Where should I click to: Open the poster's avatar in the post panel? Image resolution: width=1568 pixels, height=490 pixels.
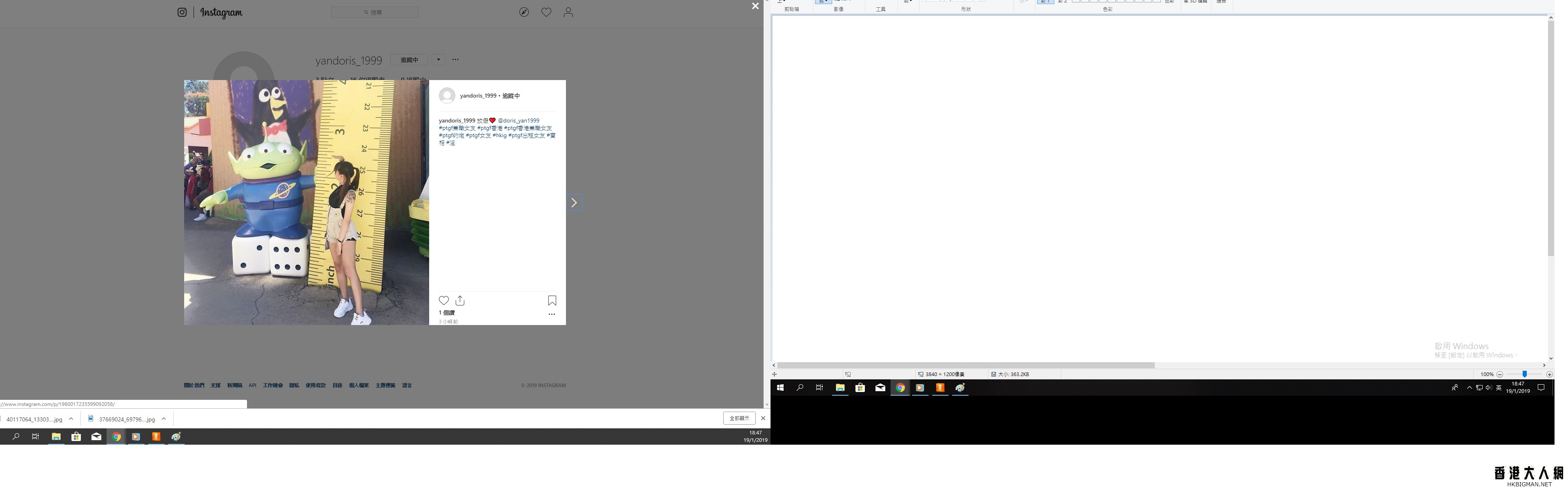(x=448, y=96)
